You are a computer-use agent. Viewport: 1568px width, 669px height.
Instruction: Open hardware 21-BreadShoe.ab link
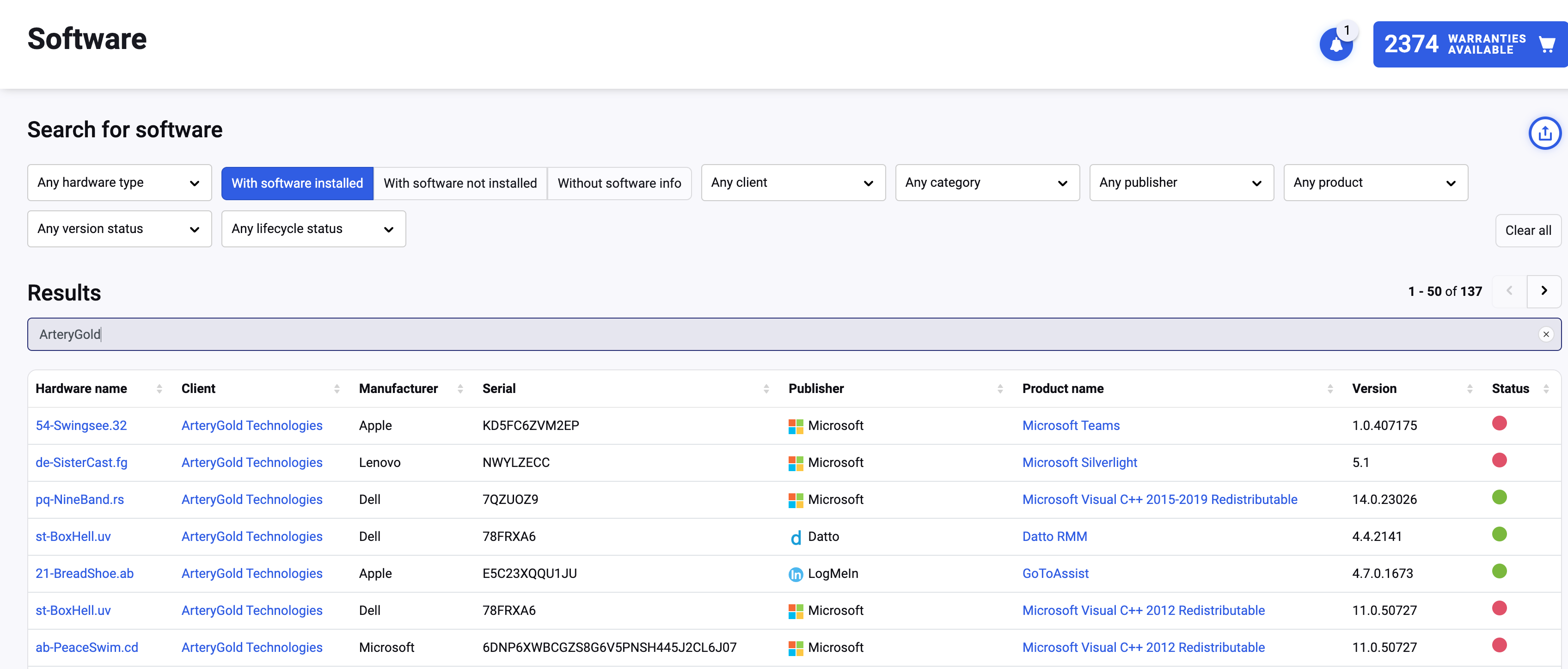coord(85,573)
